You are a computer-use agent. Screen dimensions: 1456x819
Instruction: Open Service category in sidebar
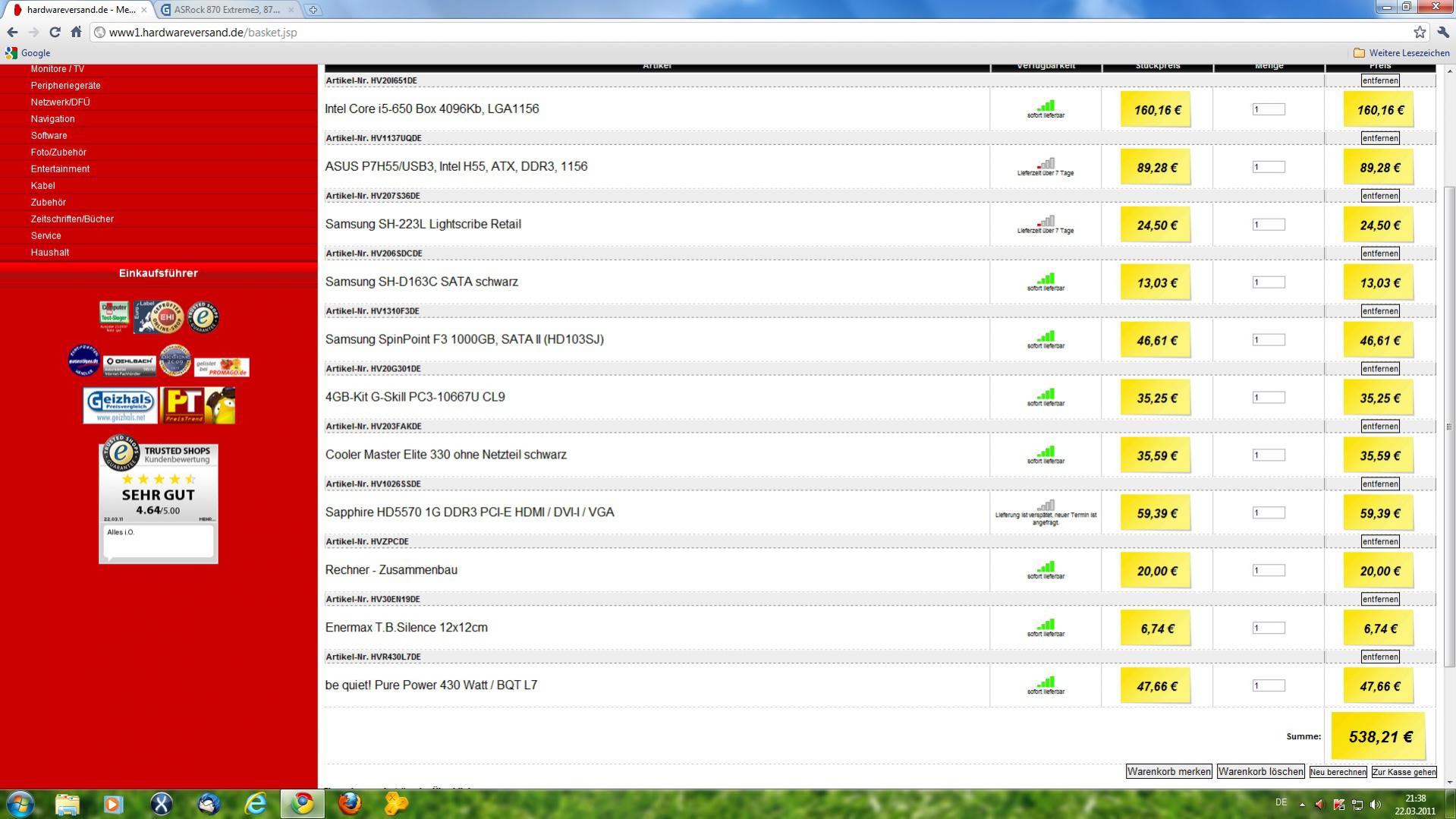pyautogui.click(x=46, y=236)
